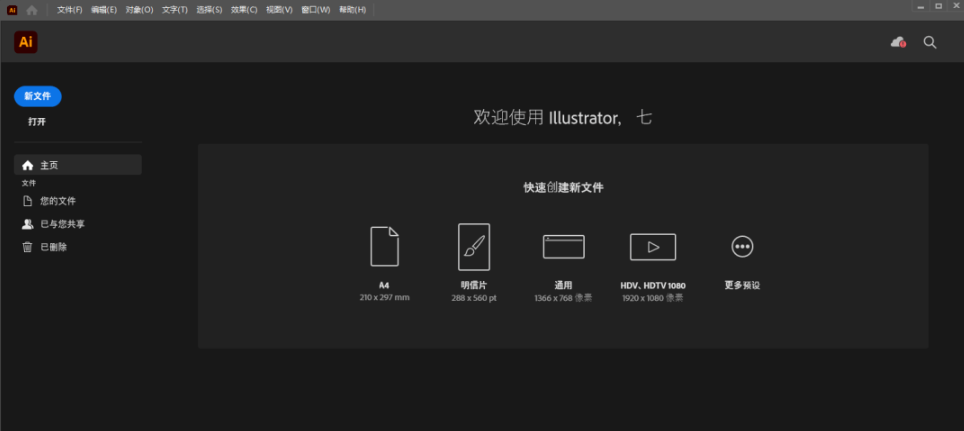Create a new A4 document preset
The image size is (964, 431).
[384, 247]
